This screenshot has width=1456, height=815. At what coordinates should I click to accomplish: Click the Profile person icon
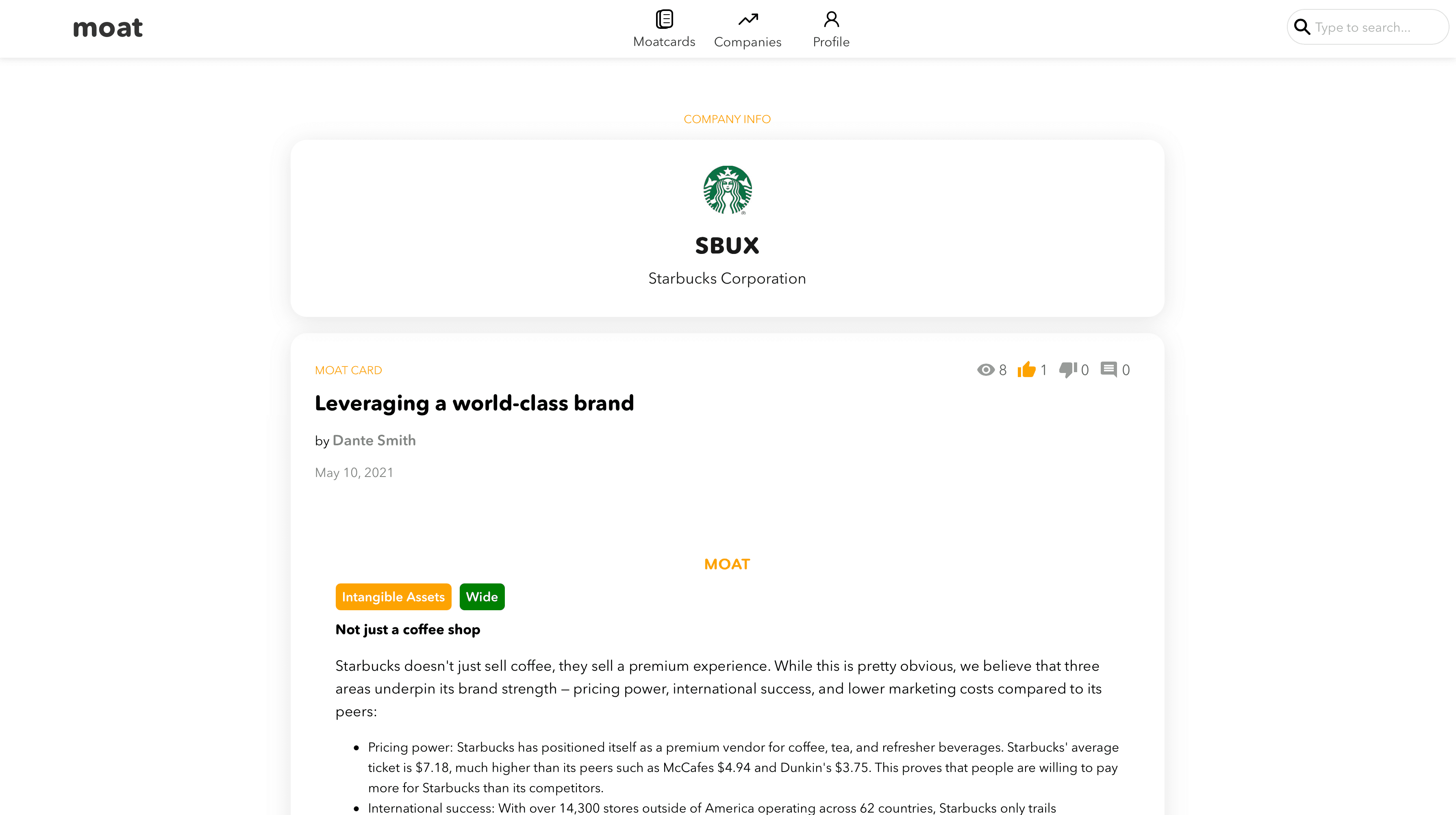click(831, 19)
